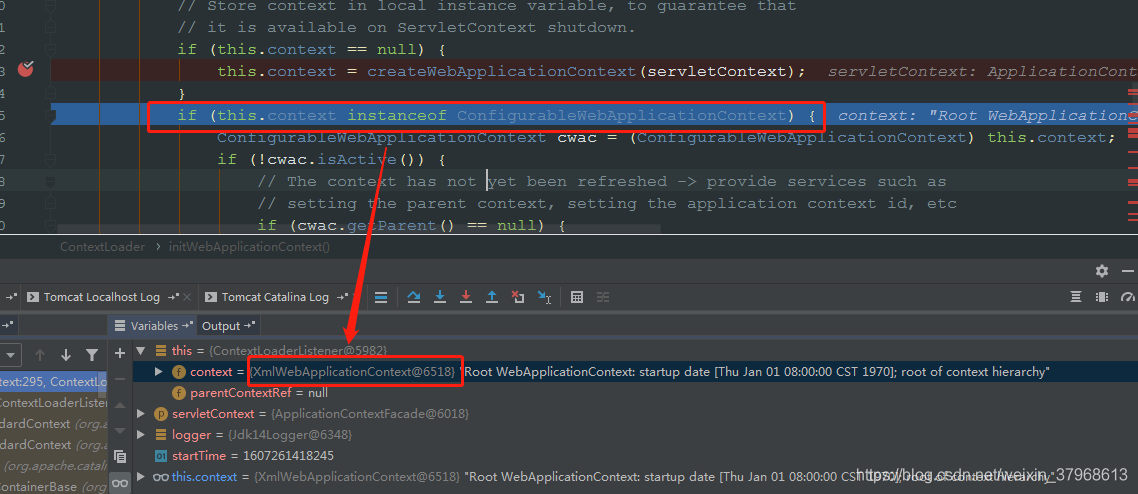The width and height of the screenshot is (1138, 494).
Task: Click the Trace Current Stream Chain icon
Action: [603, 297]
